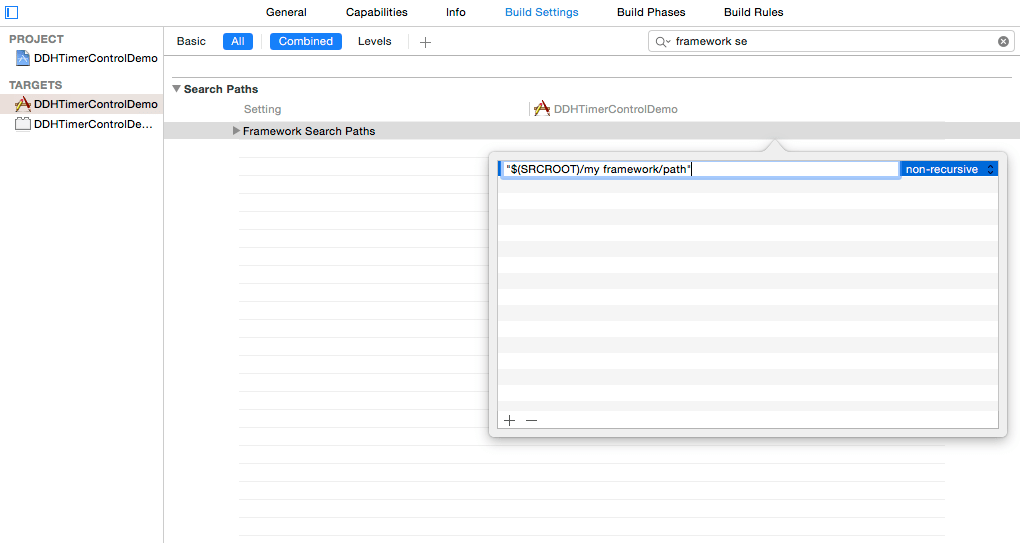
Task: Click the add build setting plus icon
Action: tap(425, 42)
